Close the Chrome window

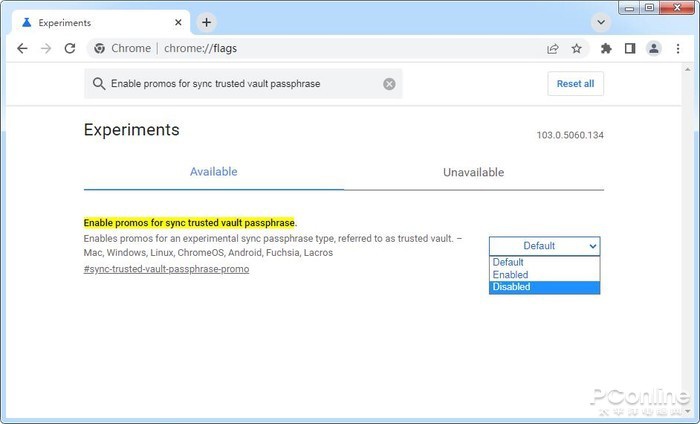pyautogui.click(x=677, y=8)
